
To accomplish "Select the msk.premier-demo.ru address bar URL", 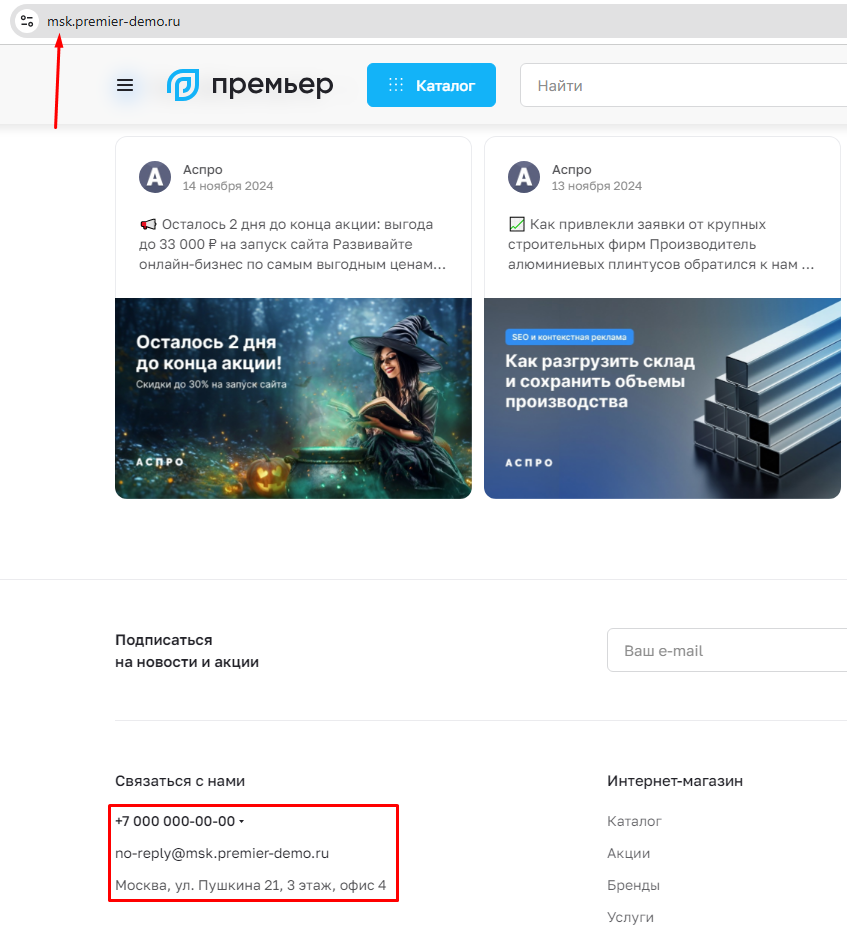I will (114, 21).
